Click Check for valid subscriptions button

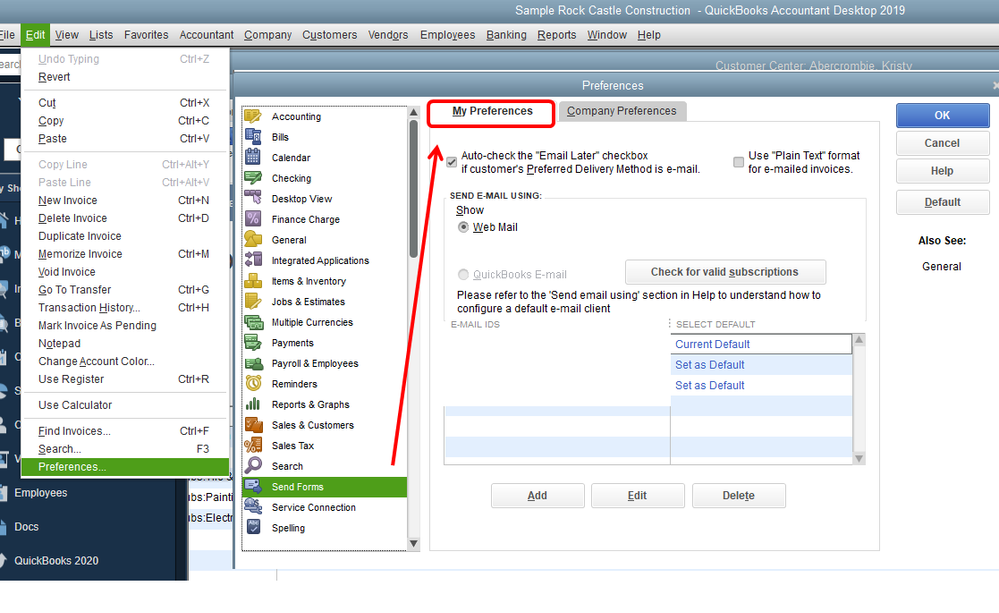click(725, 272)
